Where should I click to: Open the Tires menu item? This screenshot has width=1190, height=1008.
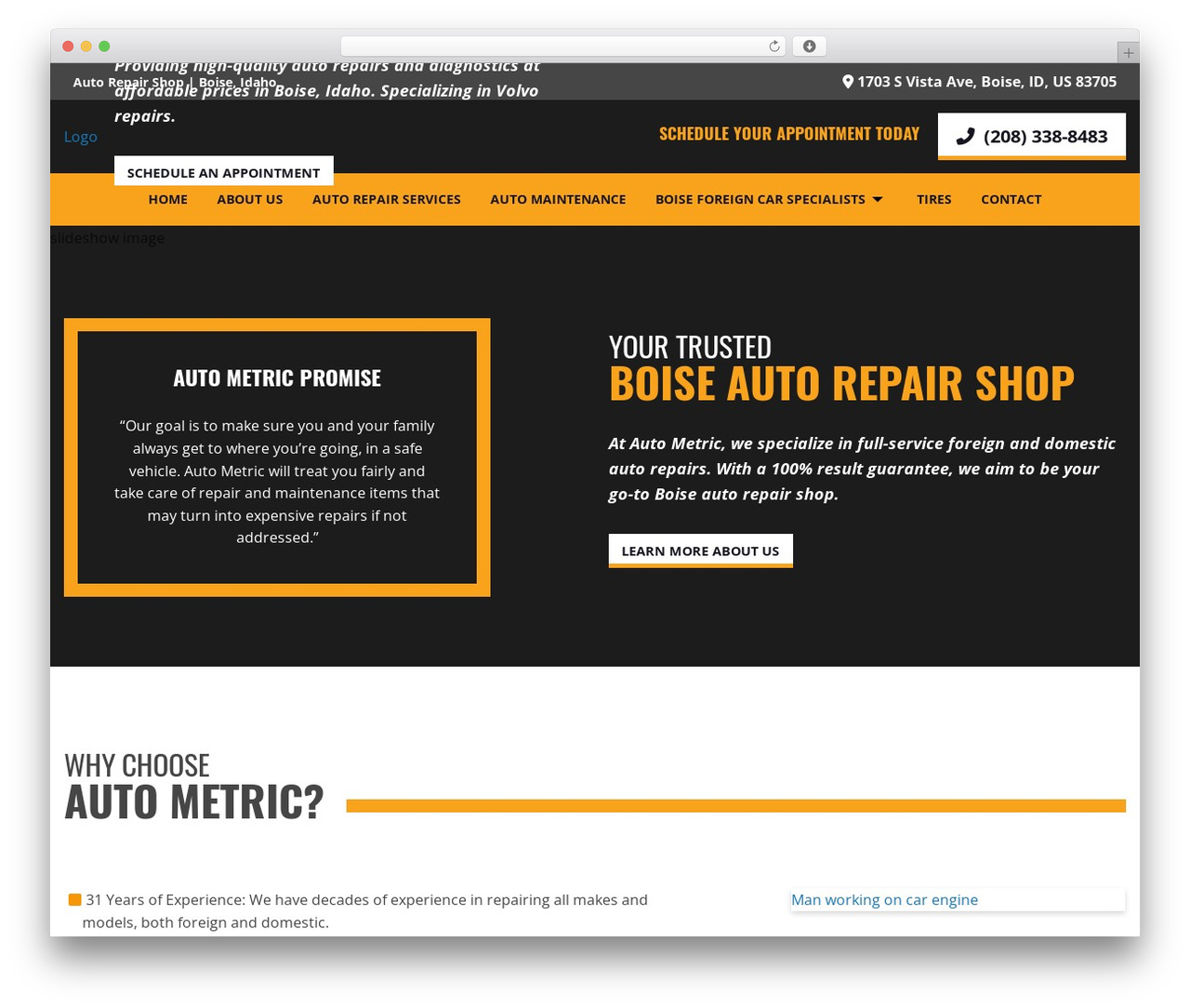click(933, 199)
